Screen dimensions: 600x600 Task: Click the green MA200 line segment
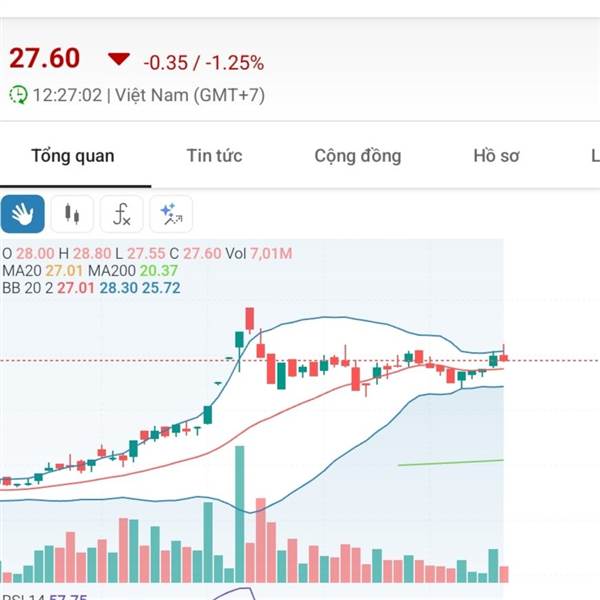(x=451, y=463)
